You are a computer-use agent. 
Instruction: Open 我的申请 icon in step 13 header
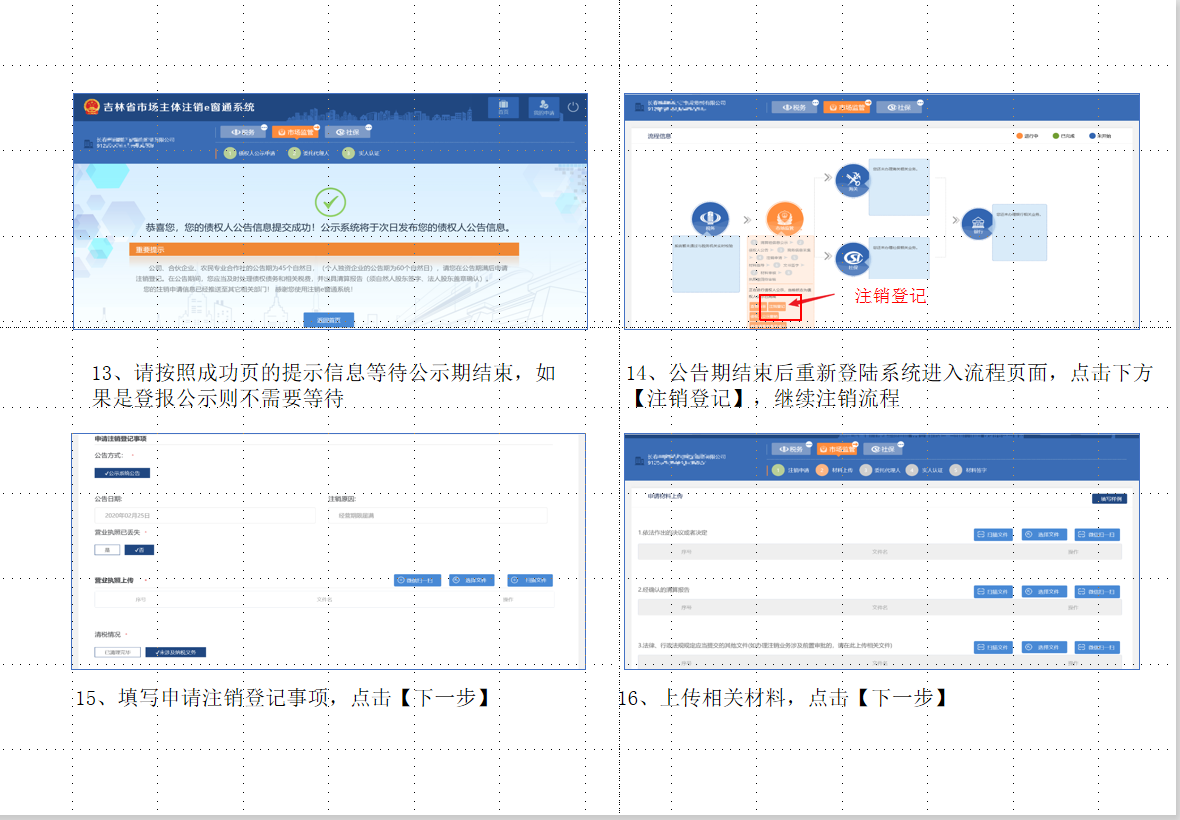click(x=543, y=107)
